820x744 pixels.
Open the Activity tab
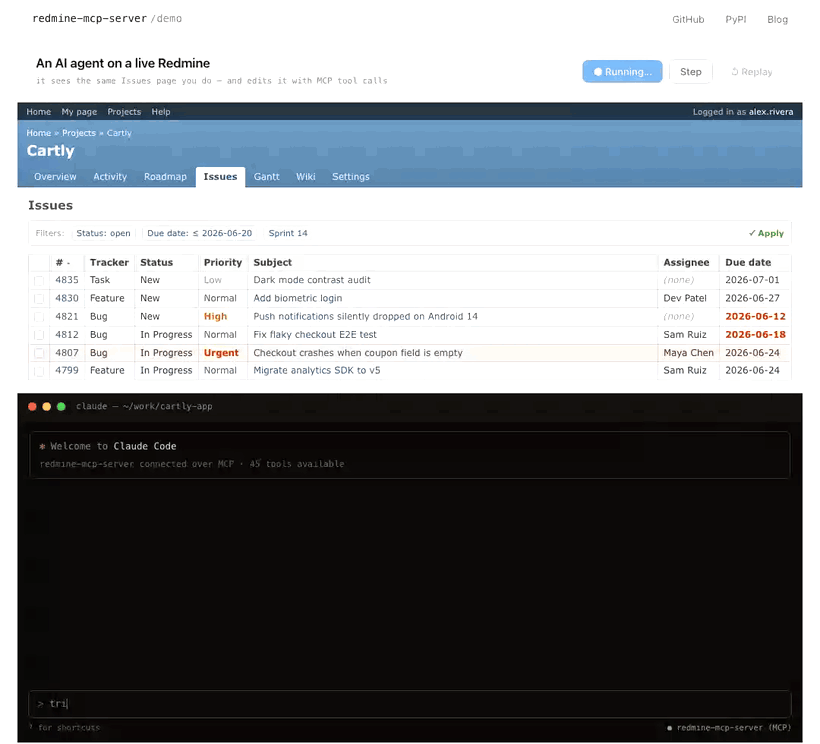coord(110,177)
